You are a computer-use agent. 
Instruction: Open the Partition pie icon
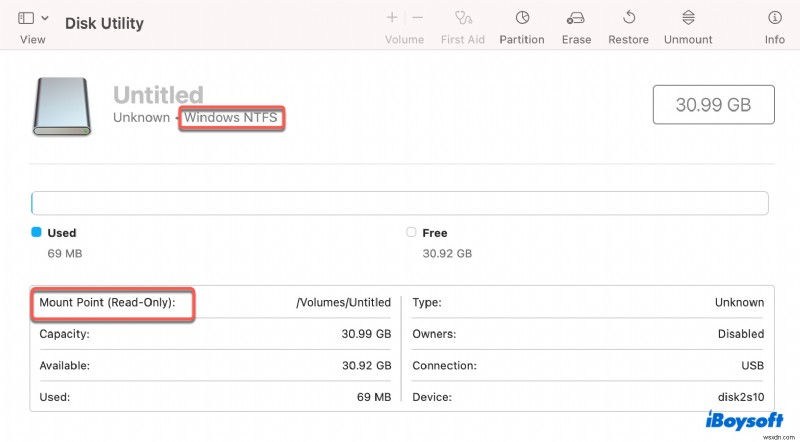coord(522,18)
